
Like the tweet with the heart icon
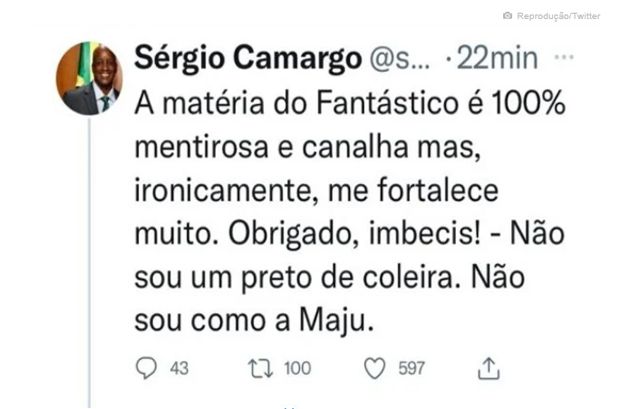point(375,368)
